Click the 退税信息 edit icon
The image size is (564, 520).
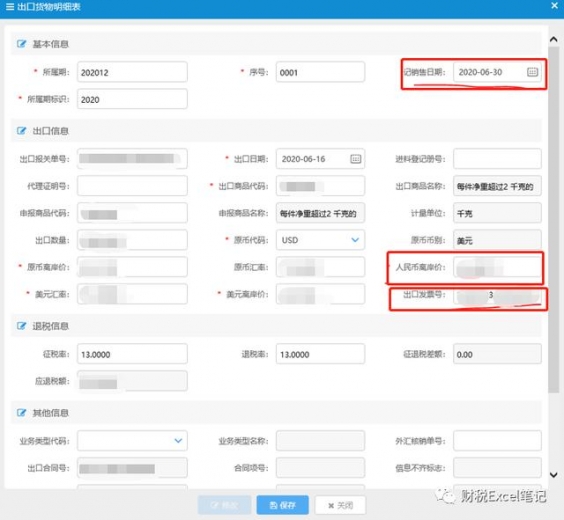(22, 326)
